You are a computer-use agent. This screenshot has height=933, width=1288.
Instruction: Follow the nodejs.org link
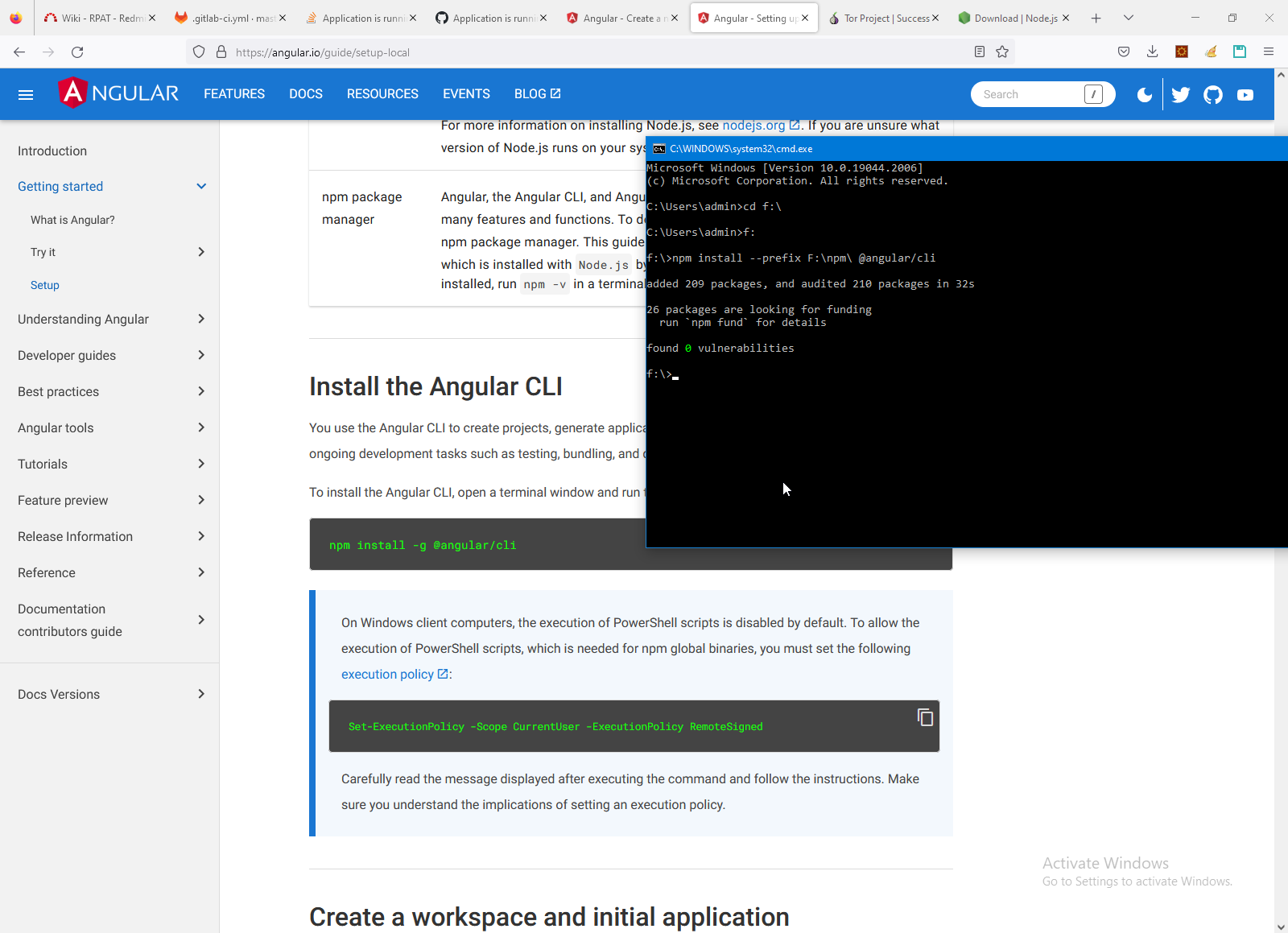pos(761,125)
